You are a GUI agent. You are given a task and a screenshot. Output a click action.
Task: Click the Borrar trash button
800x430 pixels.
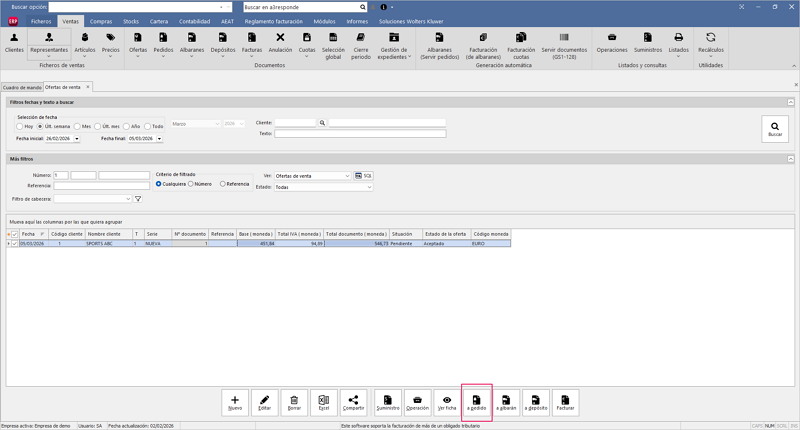click(294, 402)
